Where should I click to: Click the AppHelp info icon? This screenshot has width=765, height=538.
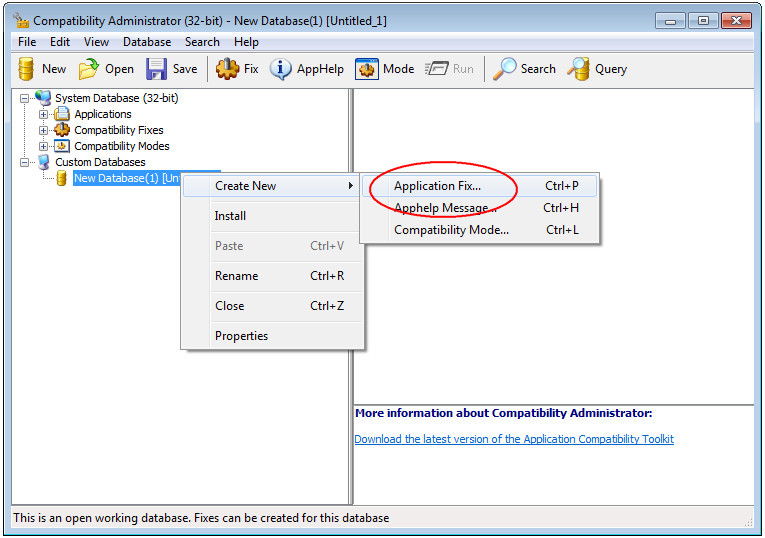(x=281, y=69)
